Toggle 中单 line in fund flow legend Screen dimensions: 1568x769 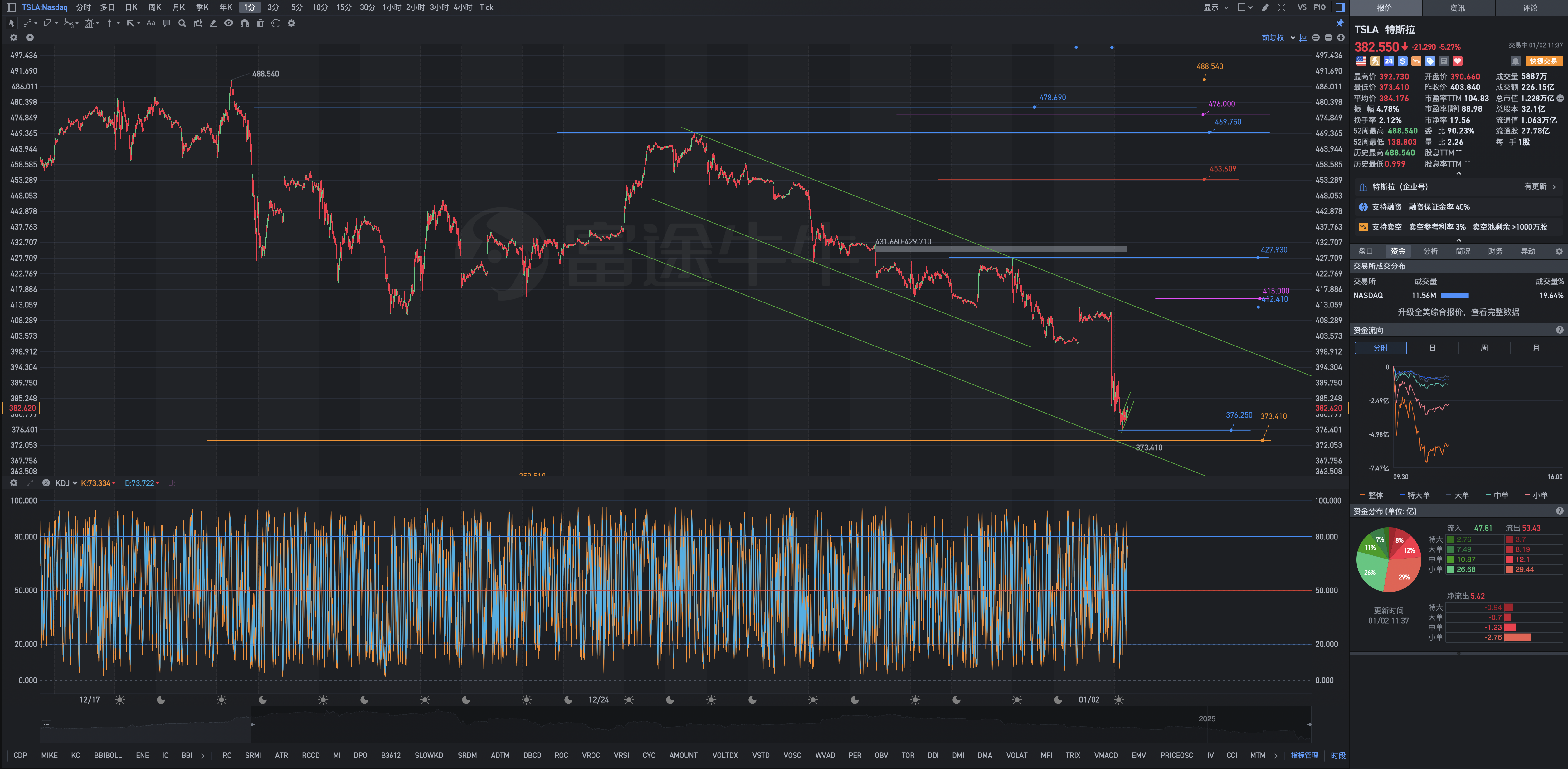(x=1497, y=495)
